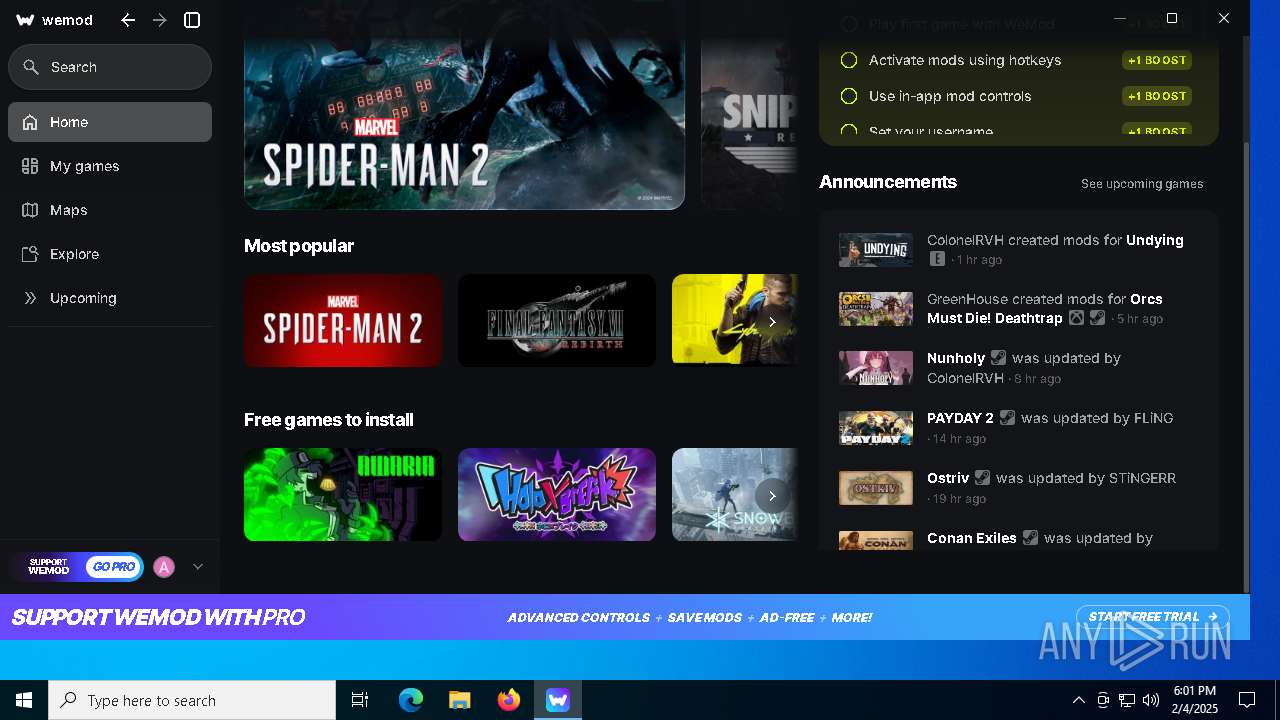Open Maps in the sidebar

(x=110, y=210)
